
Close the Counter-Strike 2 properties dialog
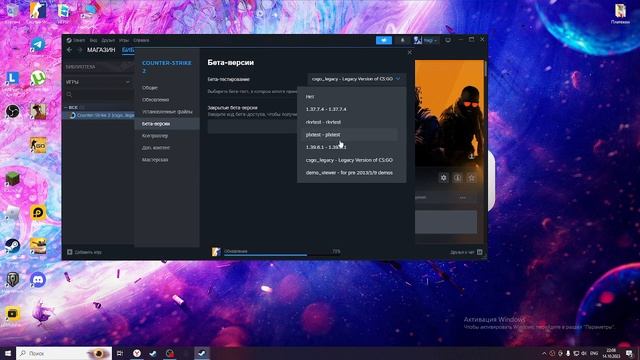coord(410,52)
